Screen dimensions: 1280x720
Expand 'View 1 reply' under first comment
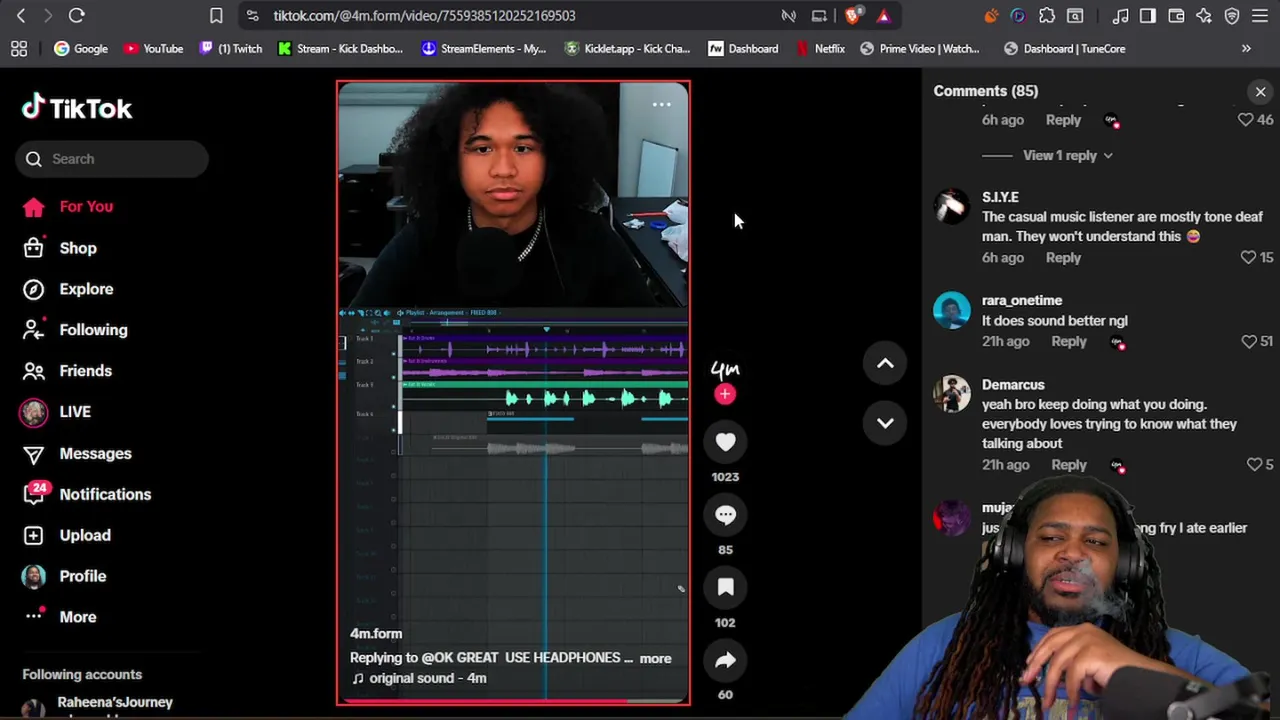point(1067,155)
